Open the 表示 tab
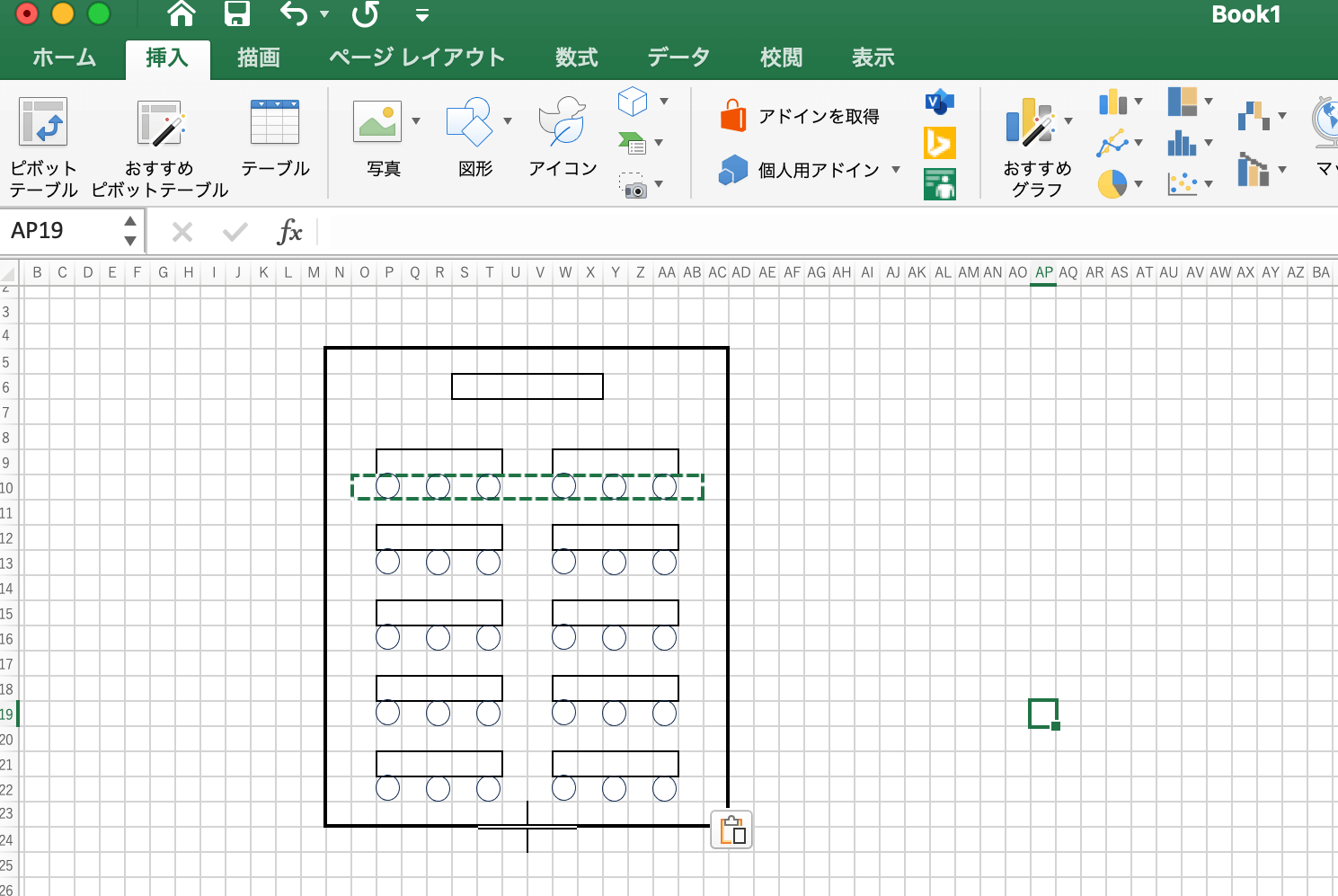 click(x=873, y=58)
